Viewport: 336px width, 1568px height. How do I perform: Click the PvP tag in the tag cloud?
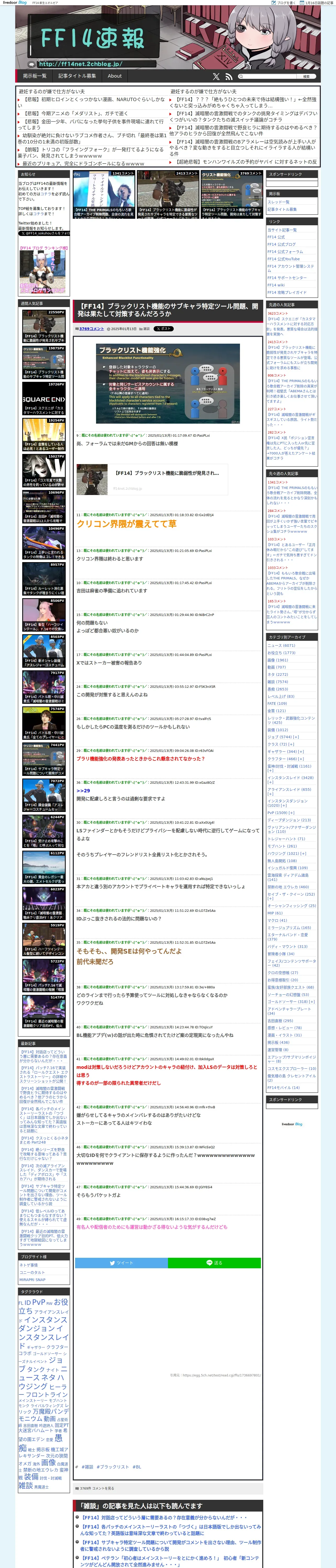pyautogui.click(x=38, y=1302)
